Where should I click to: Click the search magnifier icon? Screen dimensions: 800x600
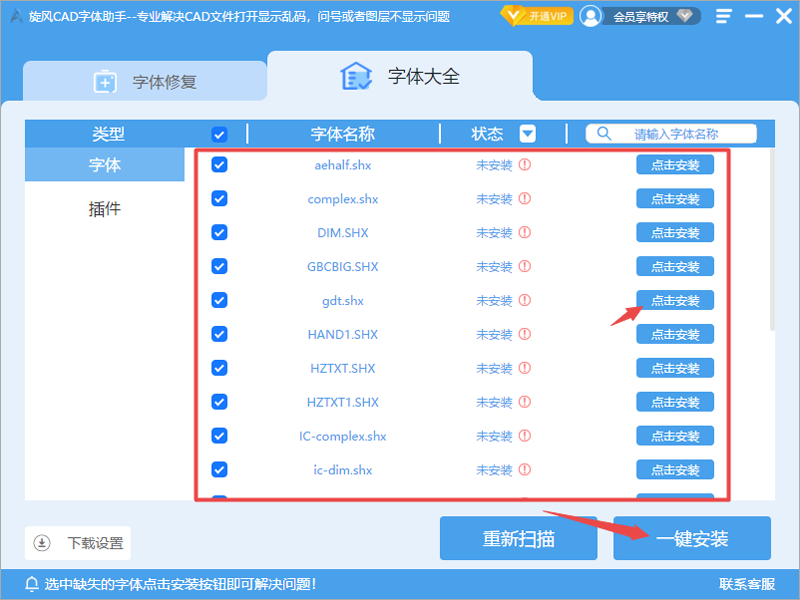click(604, 134)
